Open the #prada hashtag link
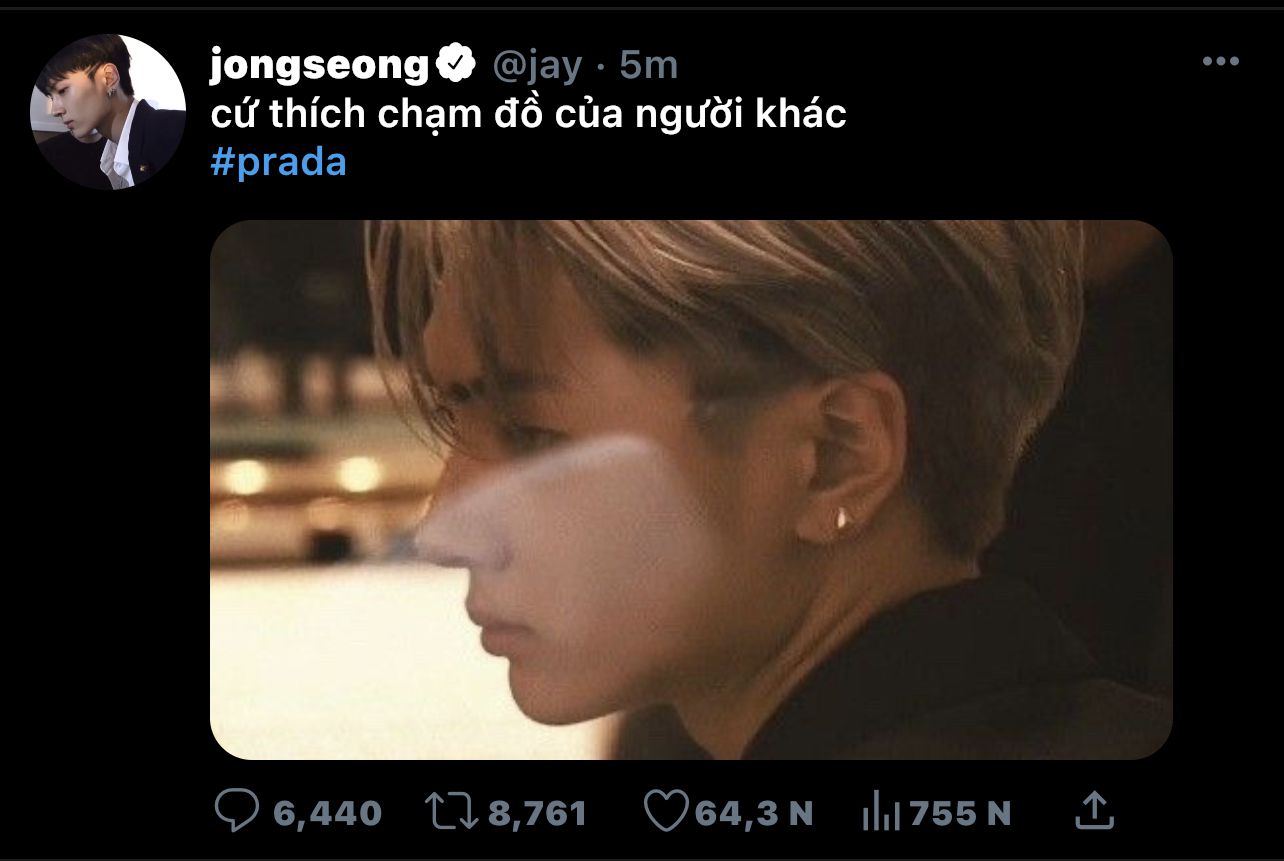The width and height of the screenshot is (1284, 861). pyautogui.click(x=279, y=162)
